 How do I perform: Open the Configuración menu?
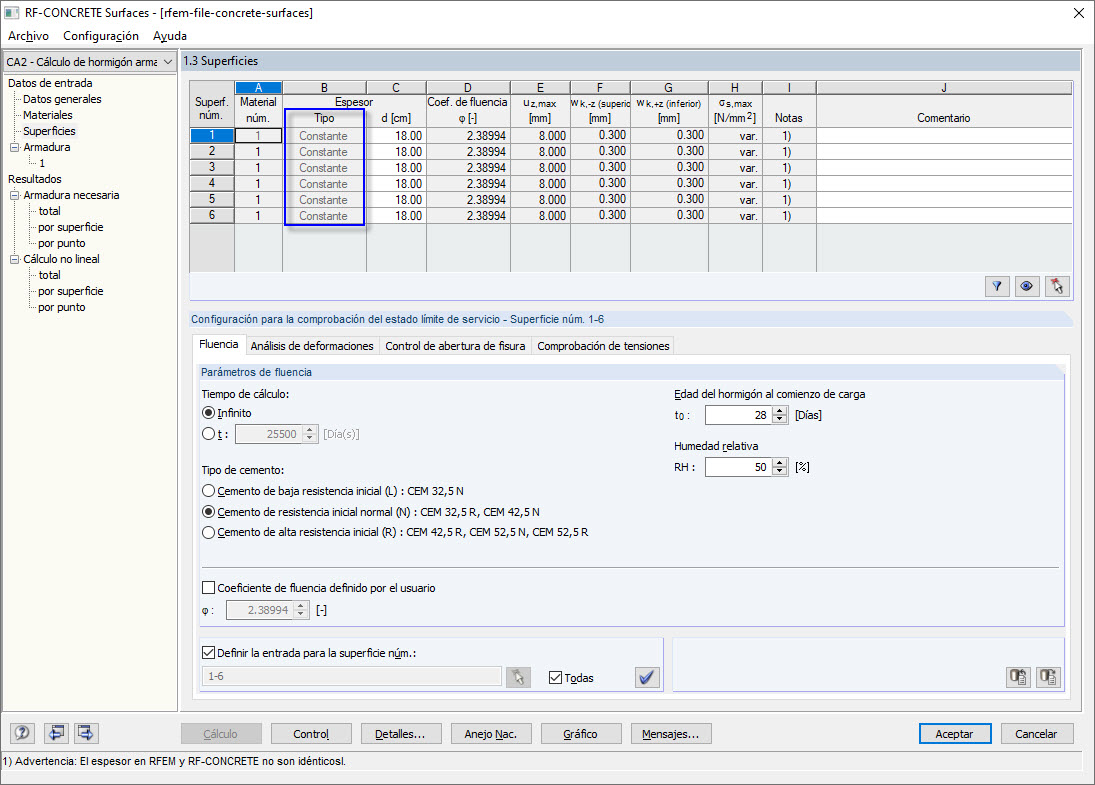point(101,36)
